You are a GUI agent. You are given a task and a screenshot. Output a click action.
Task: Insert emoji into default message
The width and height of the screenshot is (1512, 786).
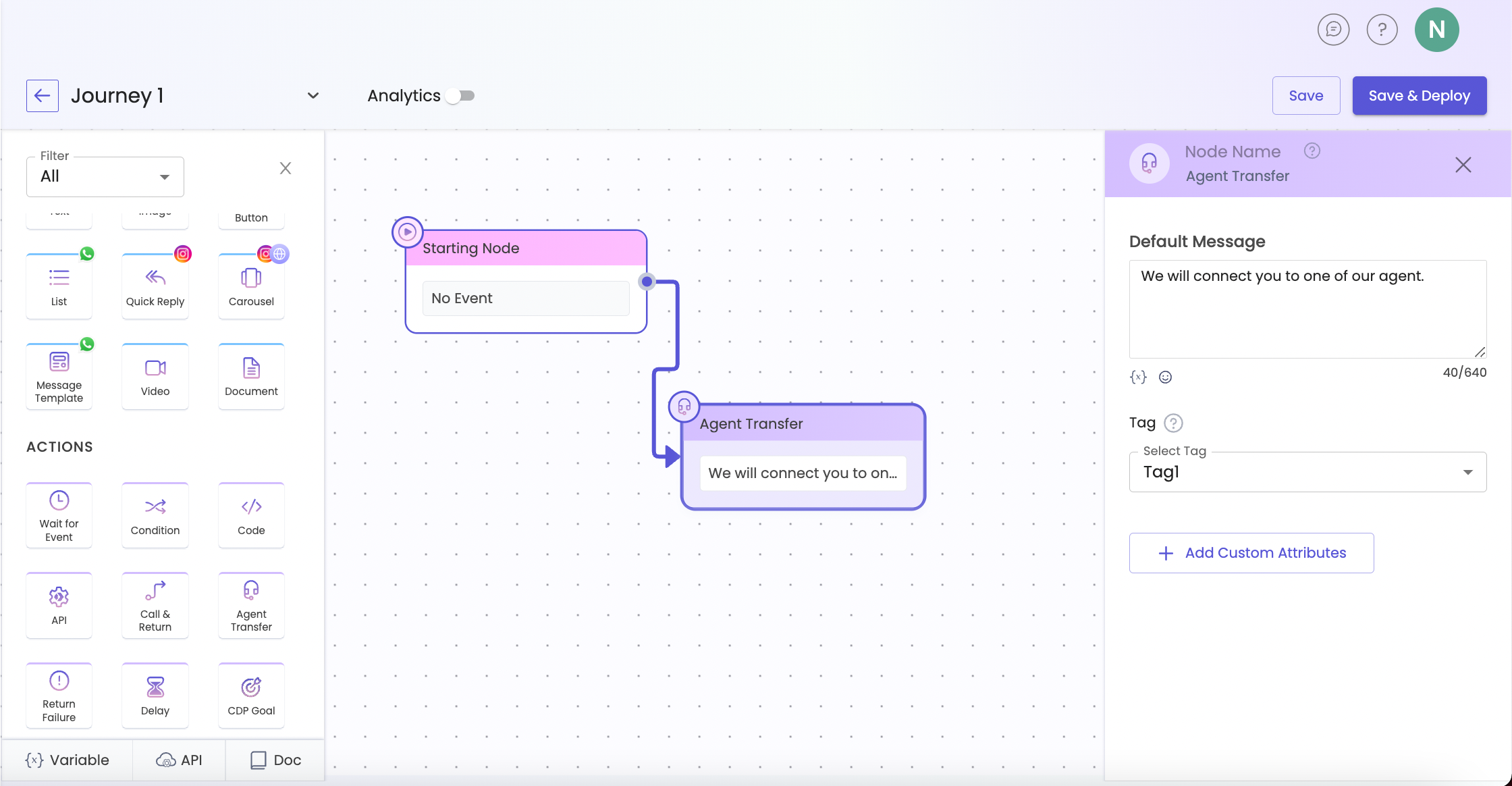(1165, 377)
